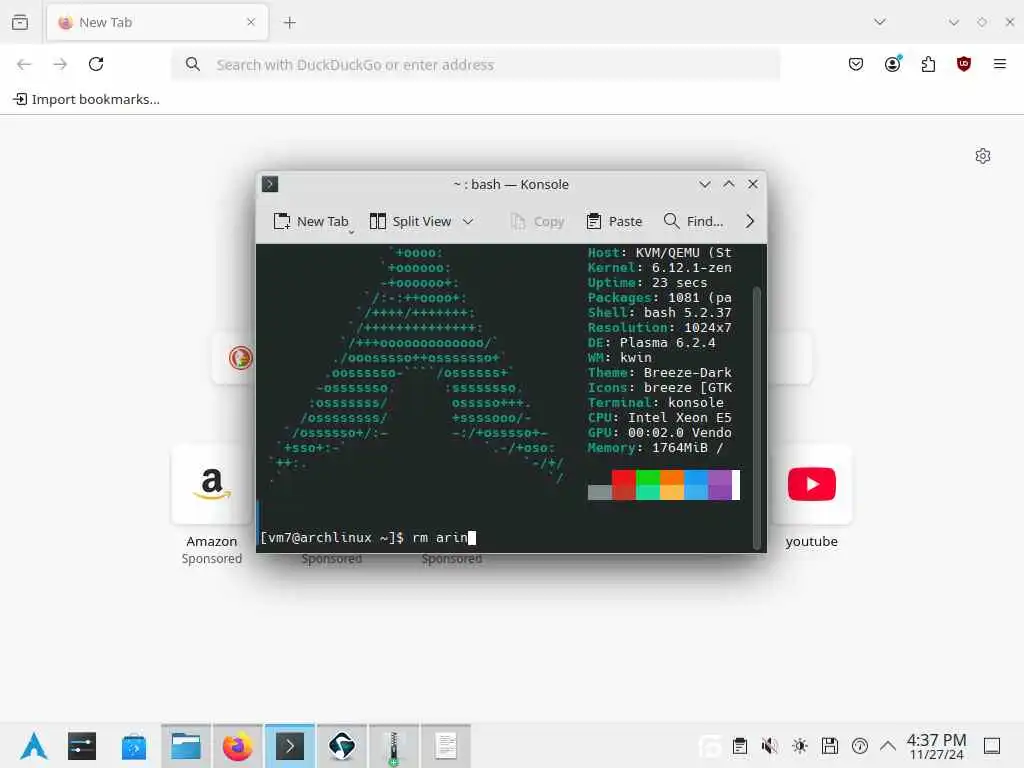
Task: Open System Settings from the taskbar
Action: [x=82, y=746]
